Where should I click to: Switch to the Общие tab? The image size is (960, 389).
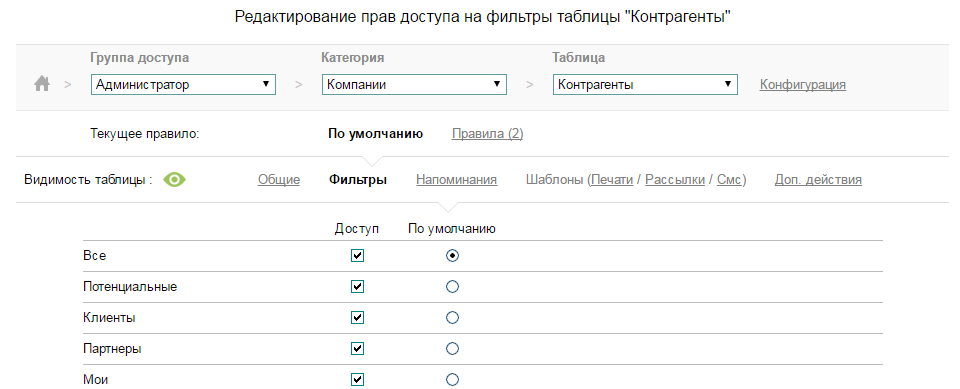pyautogui.click(x=279, y=179)
